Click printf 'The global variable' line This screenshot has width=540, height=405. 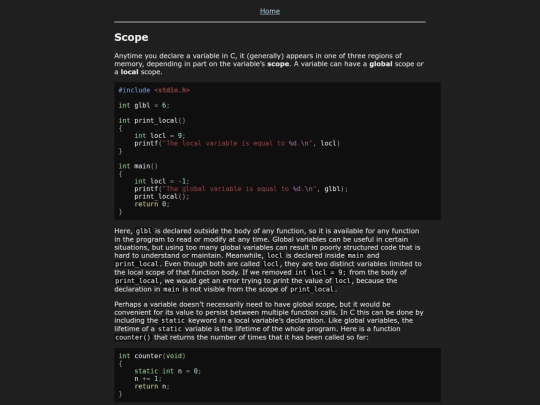tap(241, 189)
